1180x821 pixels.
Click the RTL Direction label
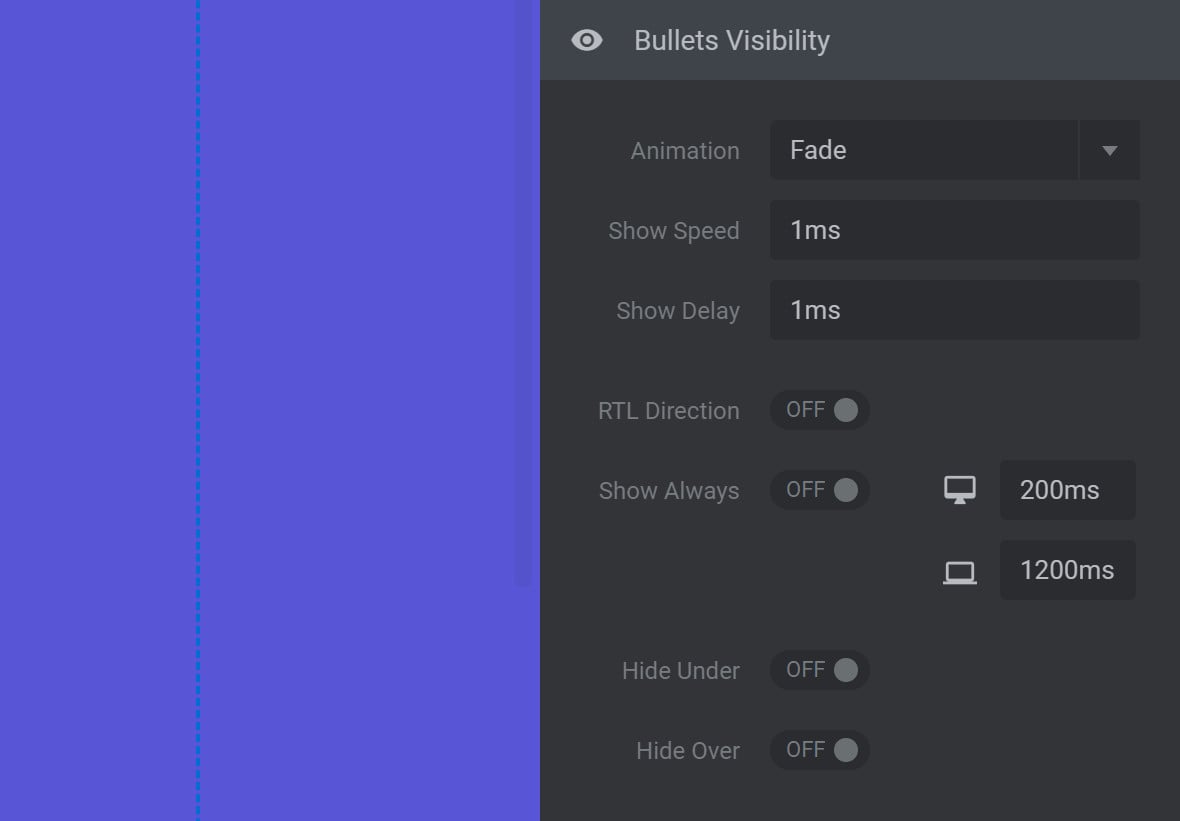coord(668,411)
